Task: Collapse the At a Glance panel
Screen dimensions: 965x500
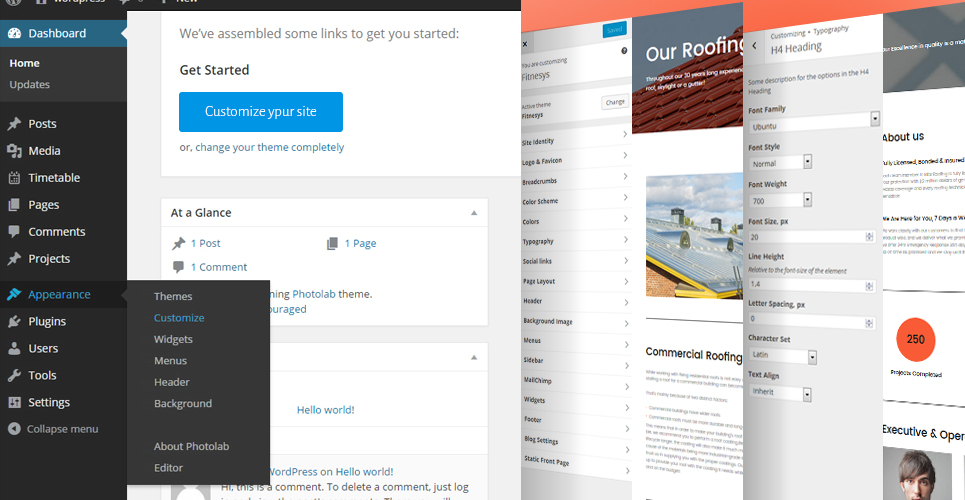Action: [x=474, y=213]
